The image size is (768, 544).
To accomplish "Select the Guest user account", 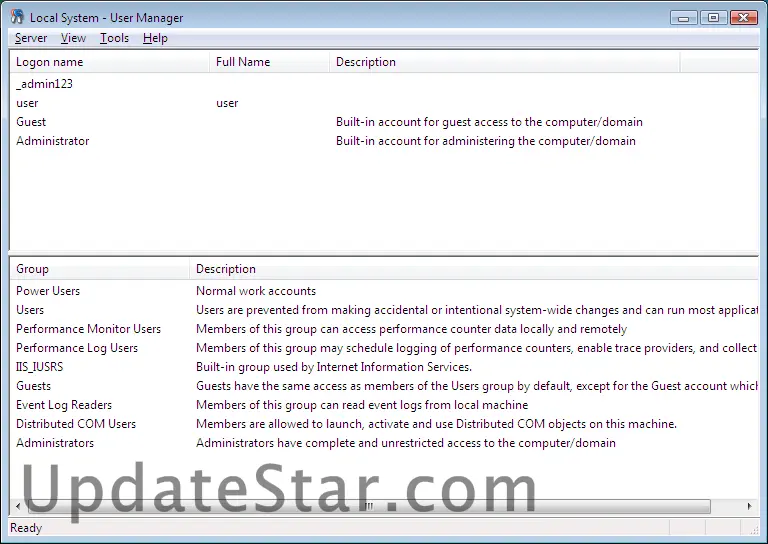I will 31,122.
